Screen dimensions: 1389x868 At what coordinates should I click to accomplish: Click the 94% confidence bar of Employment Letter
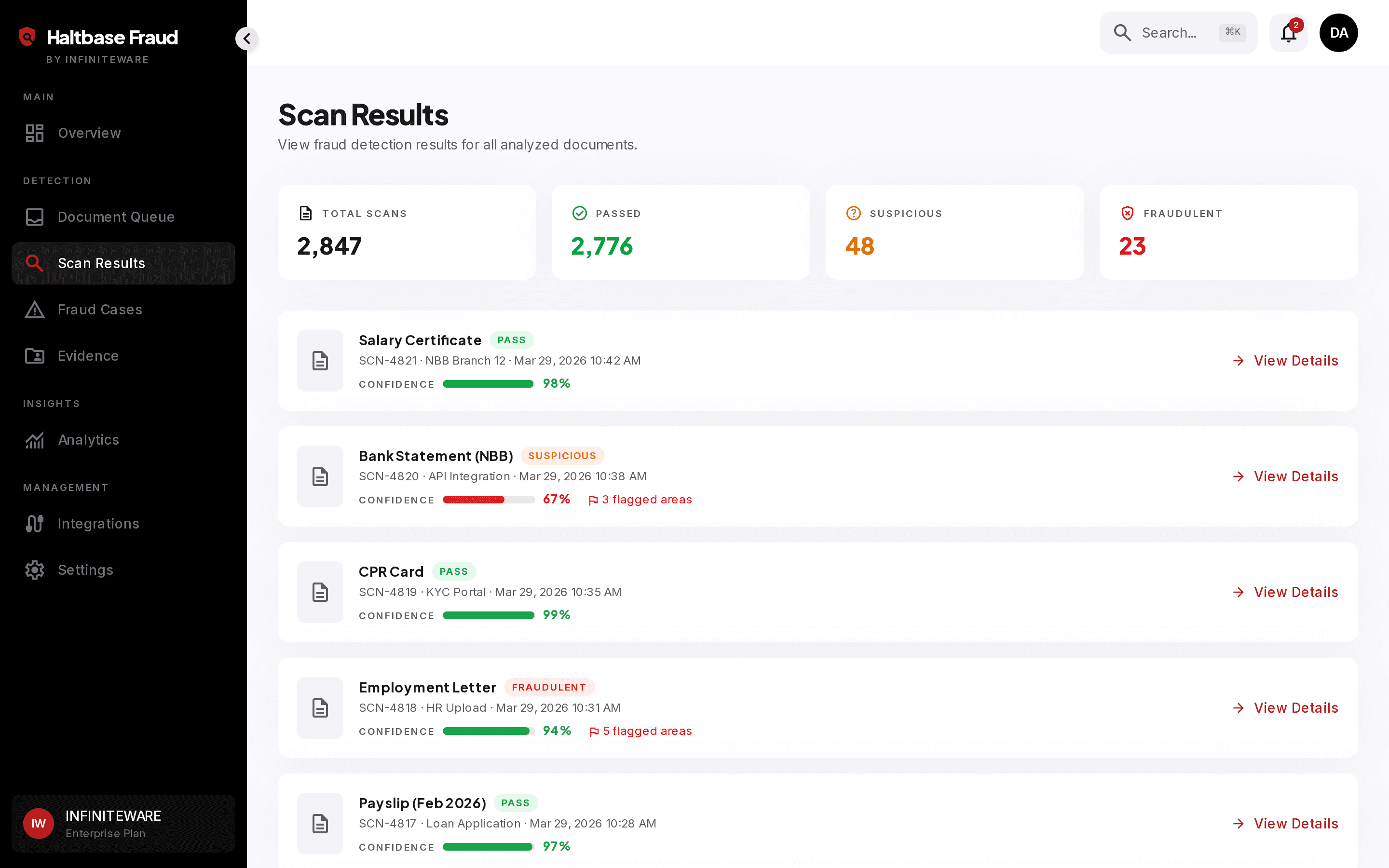click(x=489, y=732)
